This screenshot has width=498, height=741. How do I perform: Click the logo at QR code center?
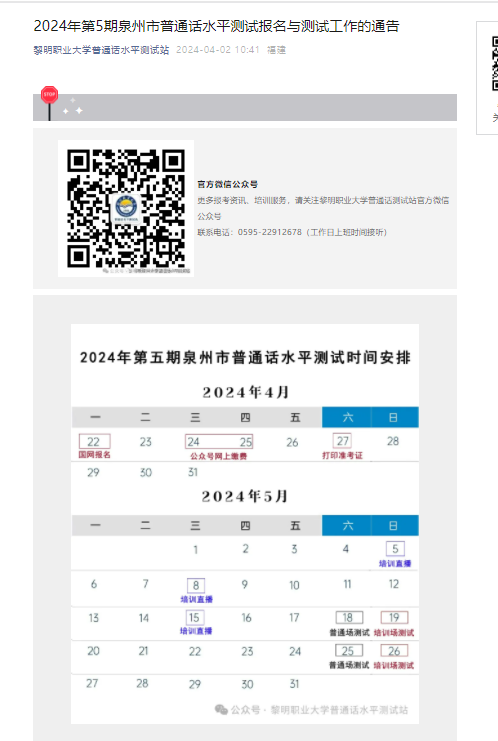pyautogui.click(x=126, y=207)
